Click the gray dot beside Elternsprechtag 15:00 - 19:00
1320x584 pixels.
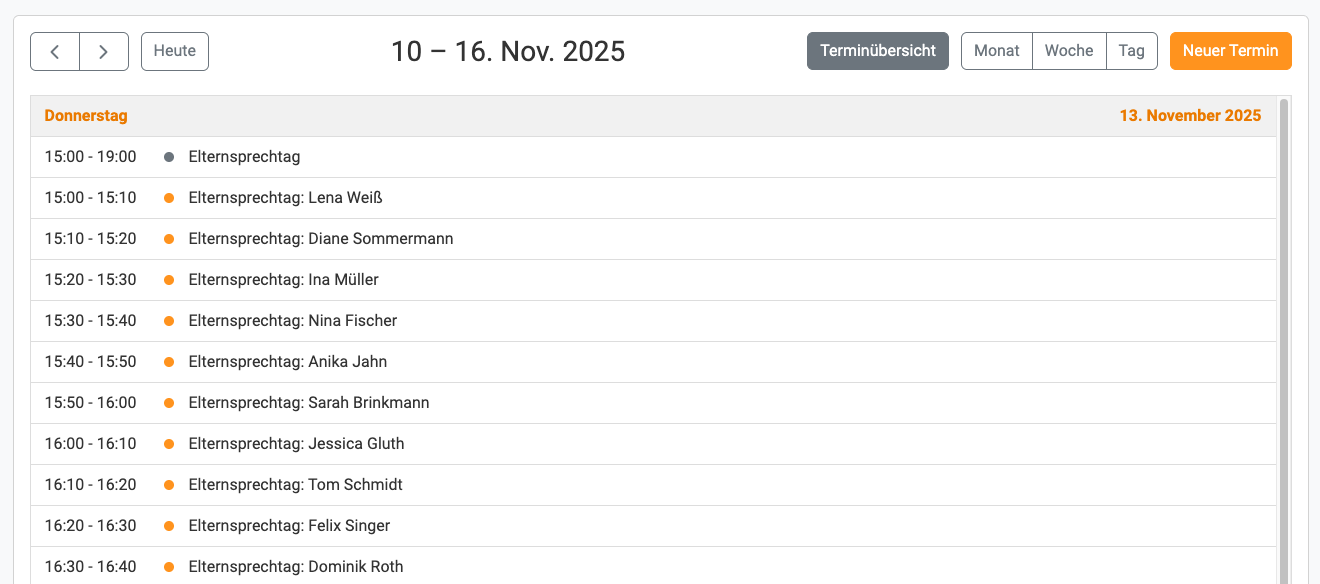169,157
